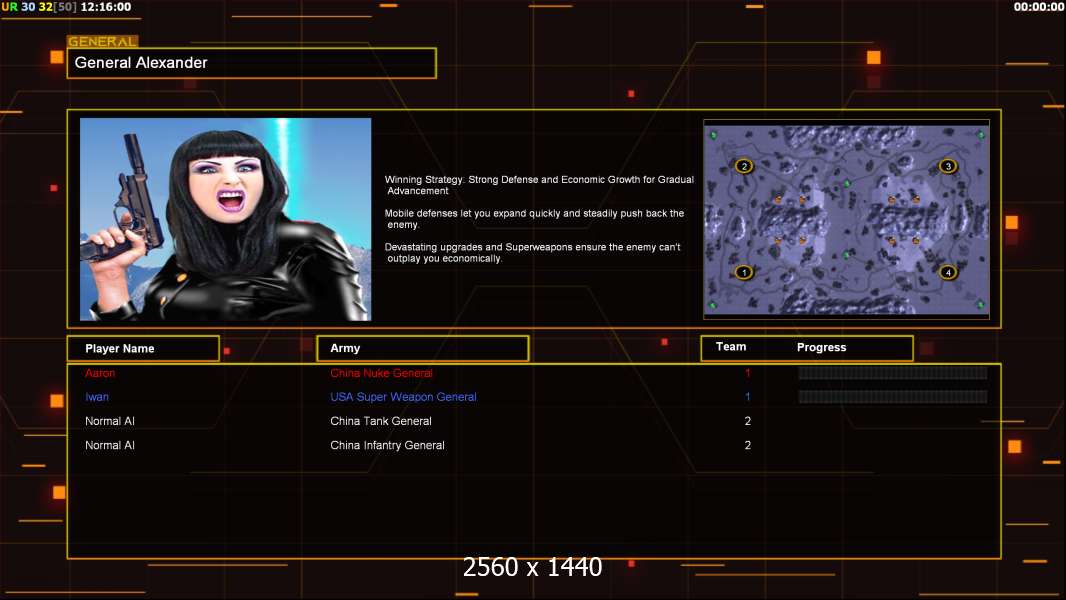
Task: Click start position marker 1 on minimap
Action: (x=744, y=272)
